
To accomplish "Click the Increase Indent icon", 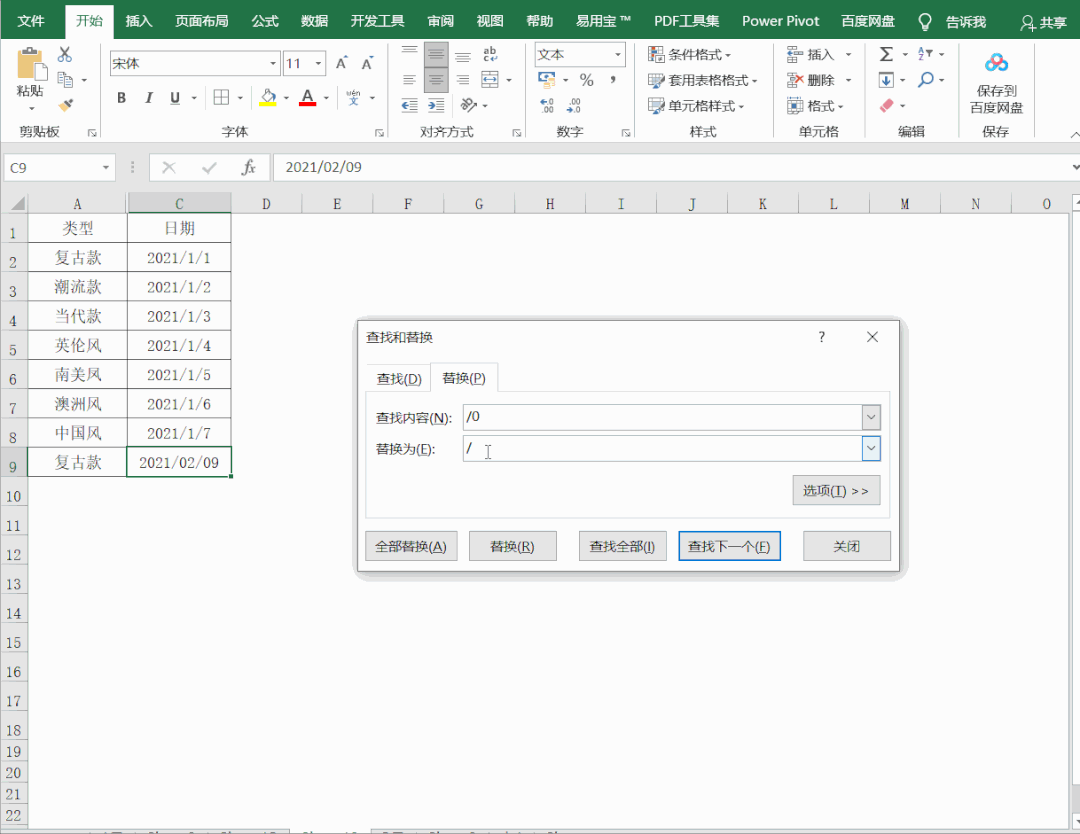I will point(436,105).
